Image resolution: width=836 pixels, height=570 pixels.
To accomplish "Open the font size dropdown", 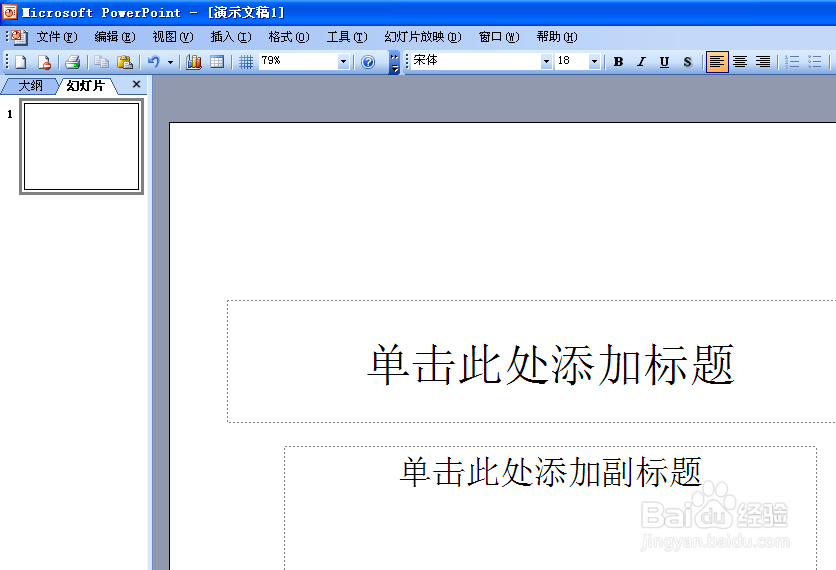I will (x=594, y=62).
